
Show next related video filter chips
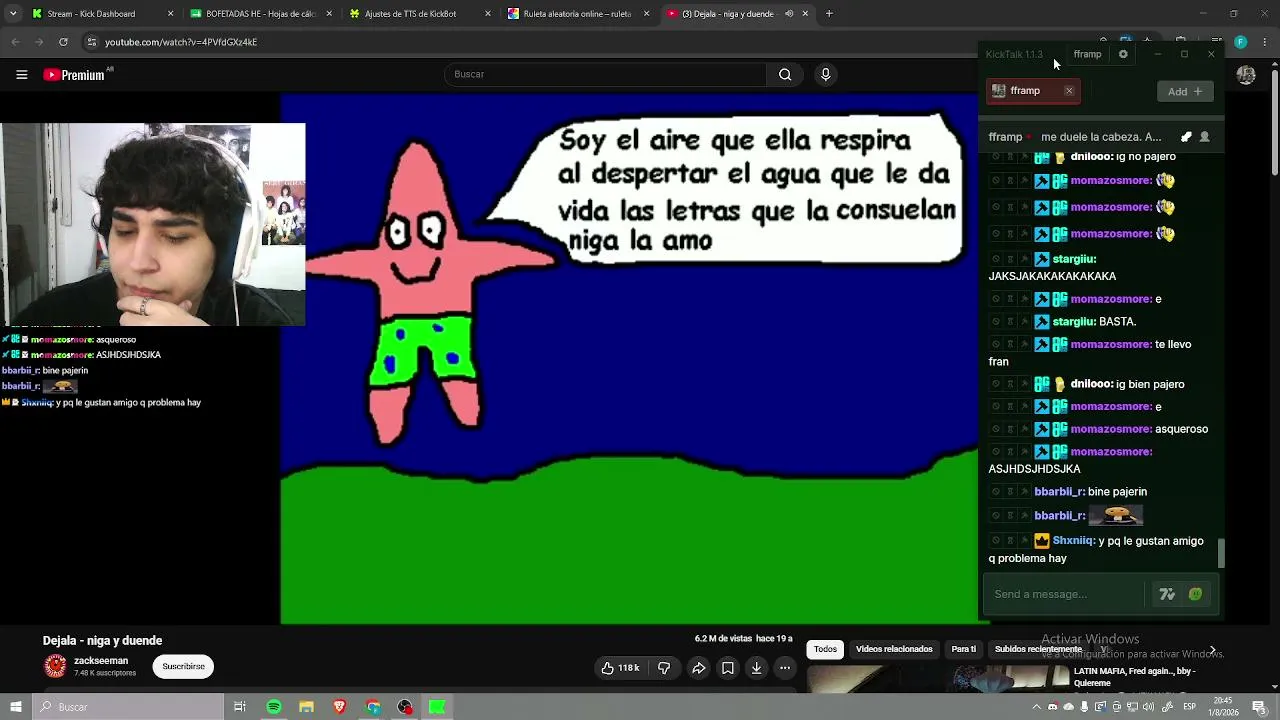pyautogui.click(x=1212, y=650)
